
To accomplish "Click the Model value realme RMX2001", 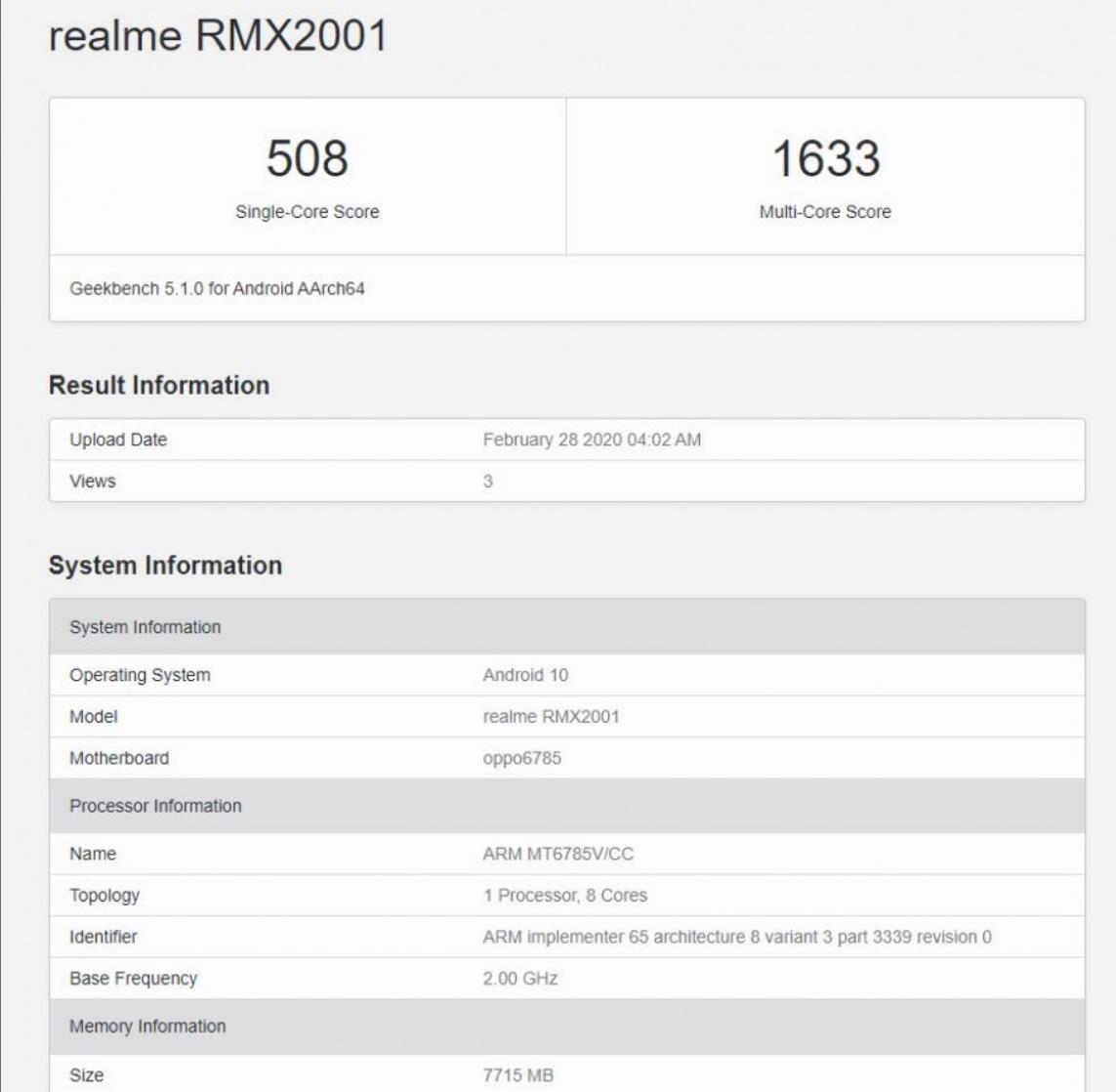I will 551,717.
